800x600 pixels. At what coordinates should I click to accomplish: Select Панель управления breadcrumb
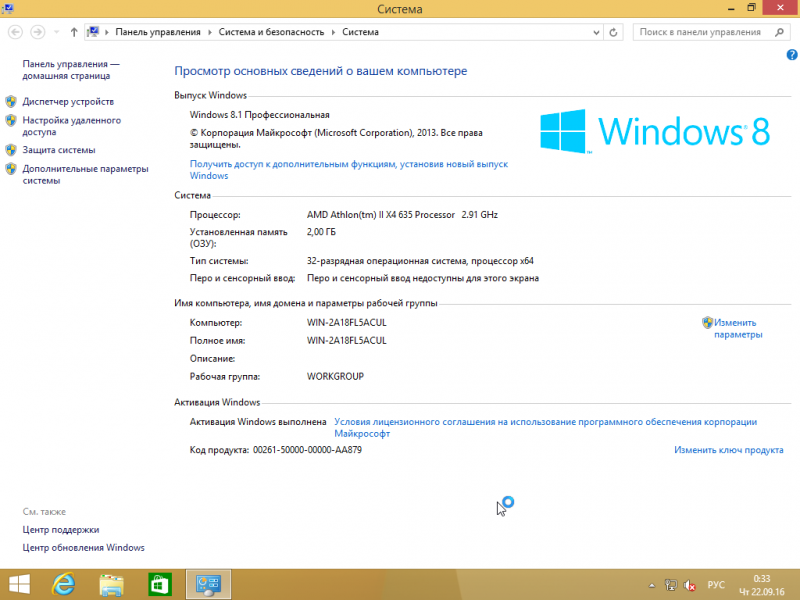coord(158,32)
